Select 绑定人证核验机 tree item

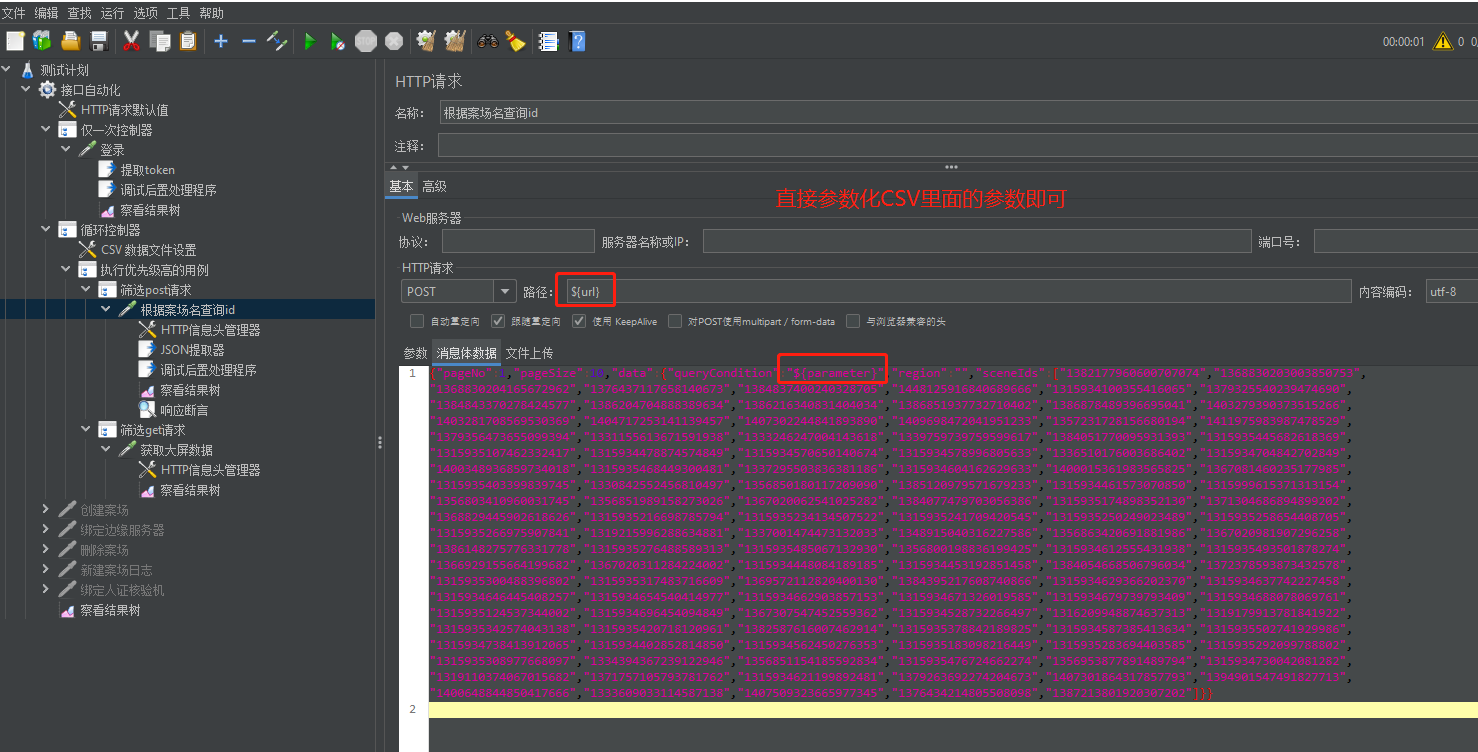point(122,590)
